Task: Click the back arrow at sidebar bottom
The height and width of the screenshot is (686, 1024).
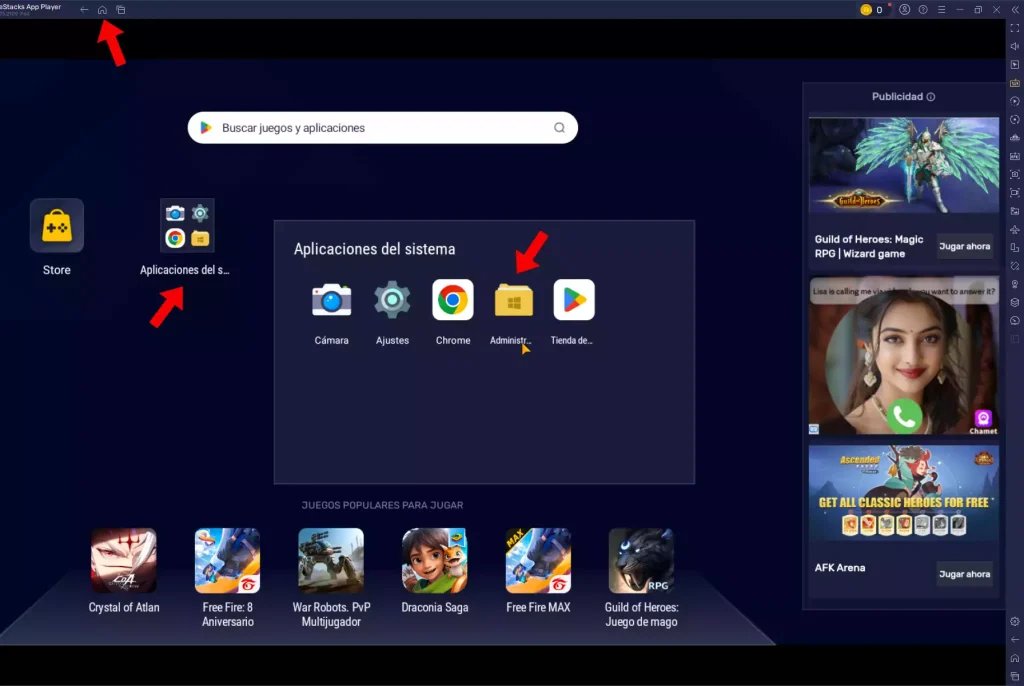Action: (1015, 640)
